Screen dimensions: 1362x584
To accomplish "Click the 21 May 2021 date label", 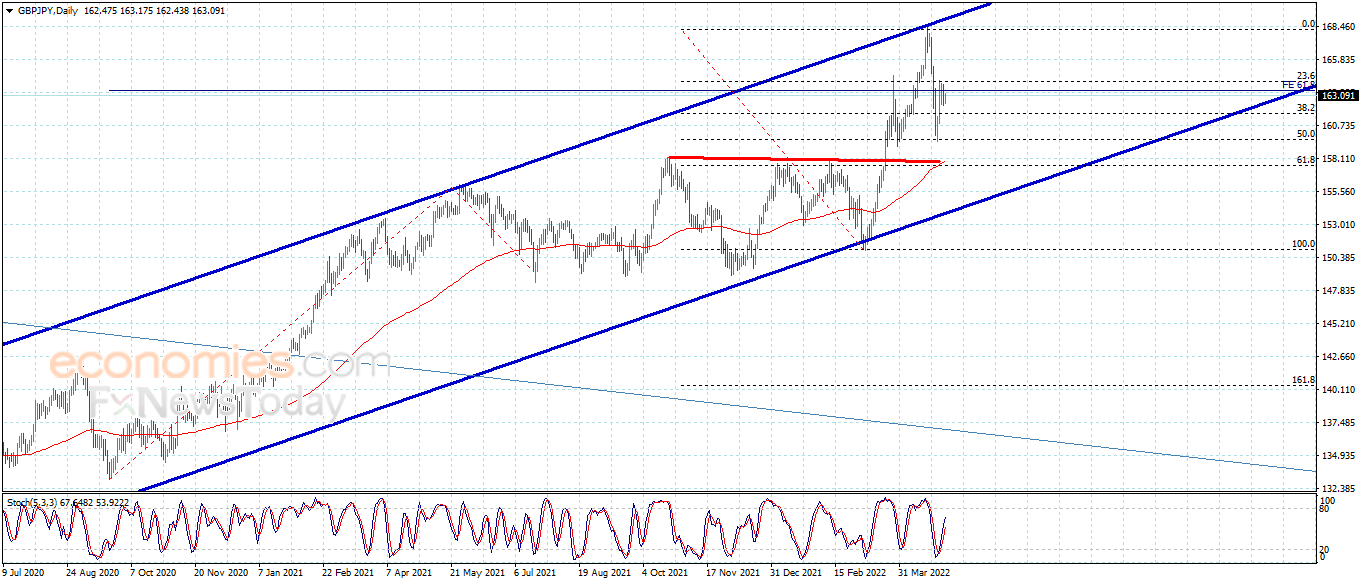I will [x=475, y=574].
